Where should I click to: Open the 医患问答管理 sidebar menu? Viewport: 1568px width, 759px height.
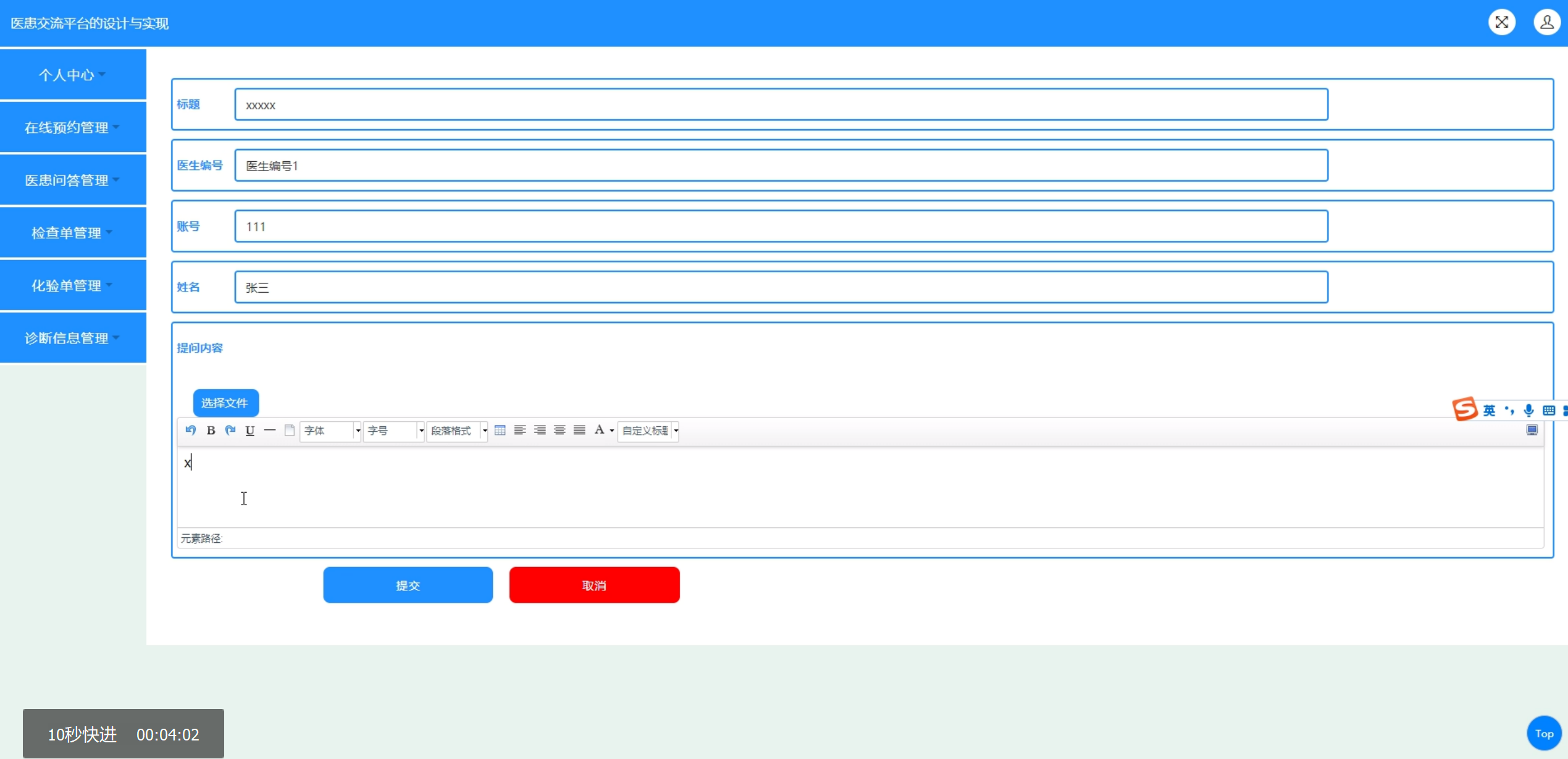click(73, 180)
